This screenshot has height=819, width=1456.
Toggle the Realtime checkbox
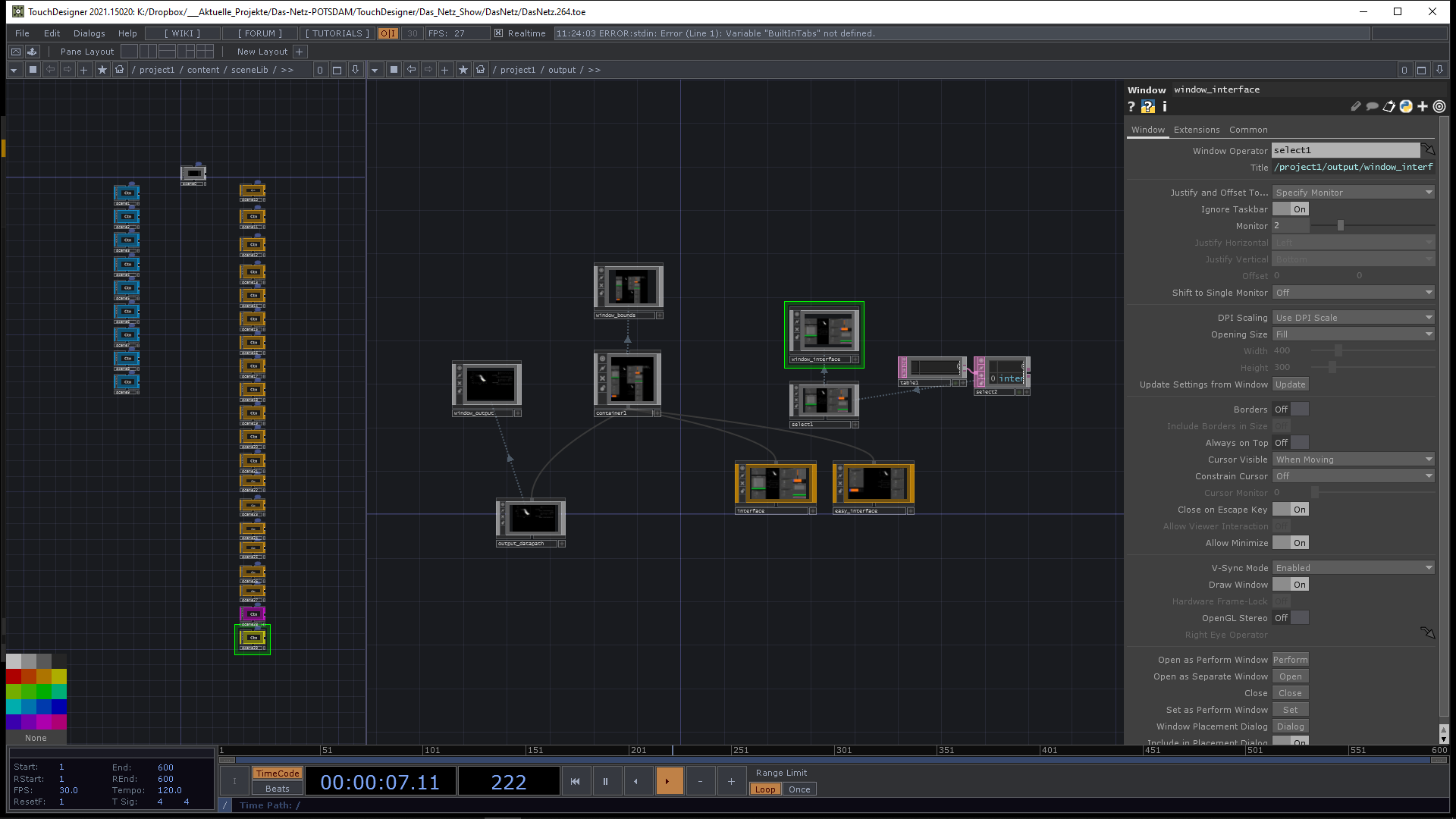click(498, 33)
